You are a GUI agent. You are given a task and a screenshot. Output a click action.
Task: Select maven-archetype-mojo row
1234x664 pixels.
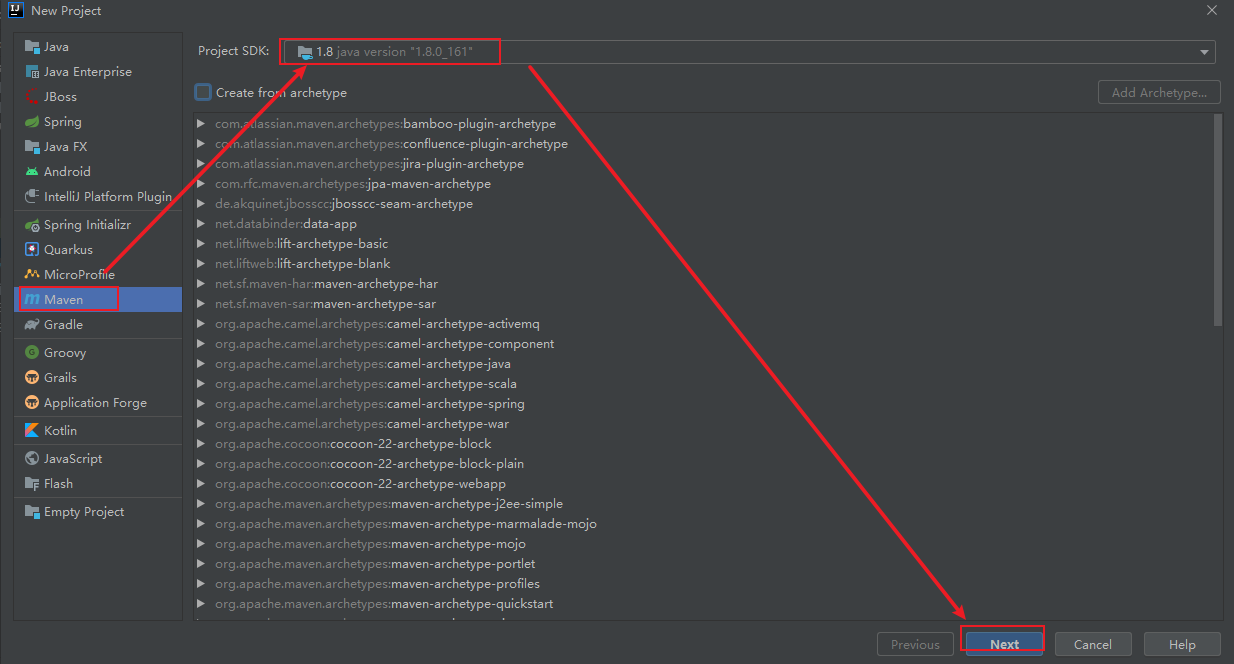704,544
